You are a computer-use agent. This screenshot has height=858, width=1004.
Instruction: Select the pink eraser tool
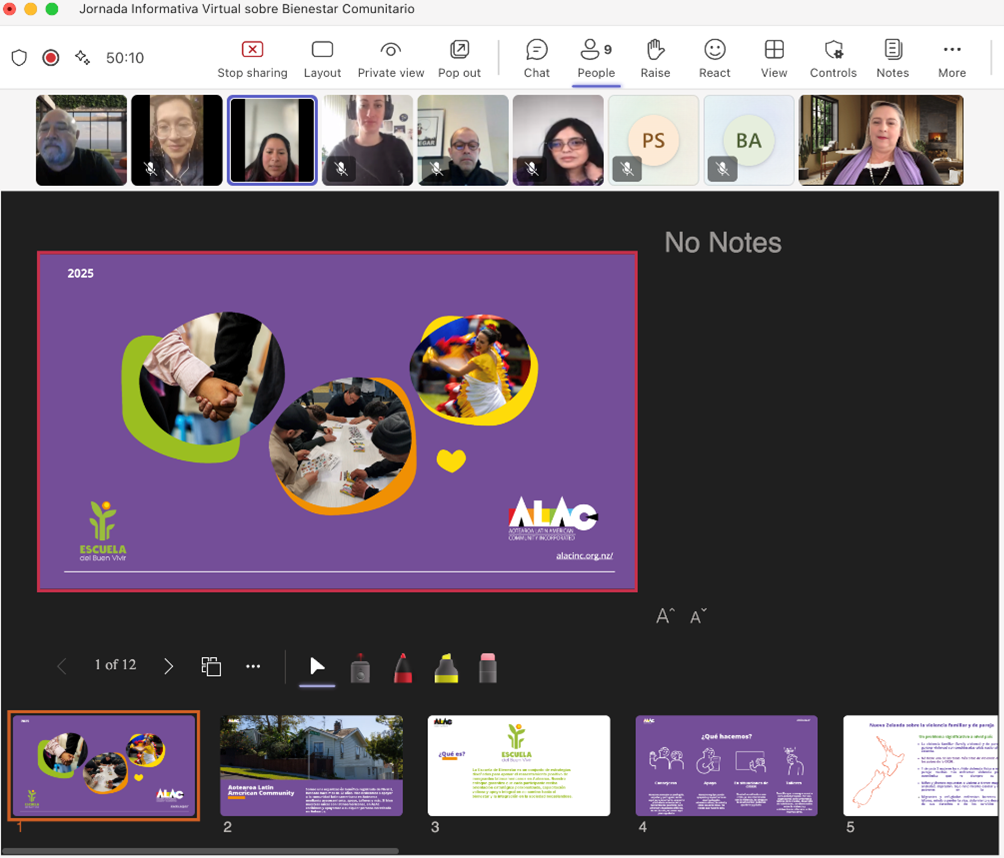click(488, 668)
